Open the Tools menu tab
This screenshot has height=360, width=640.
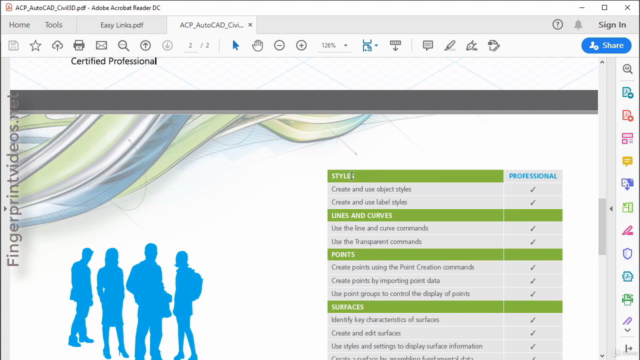click(x=53, y=25)
